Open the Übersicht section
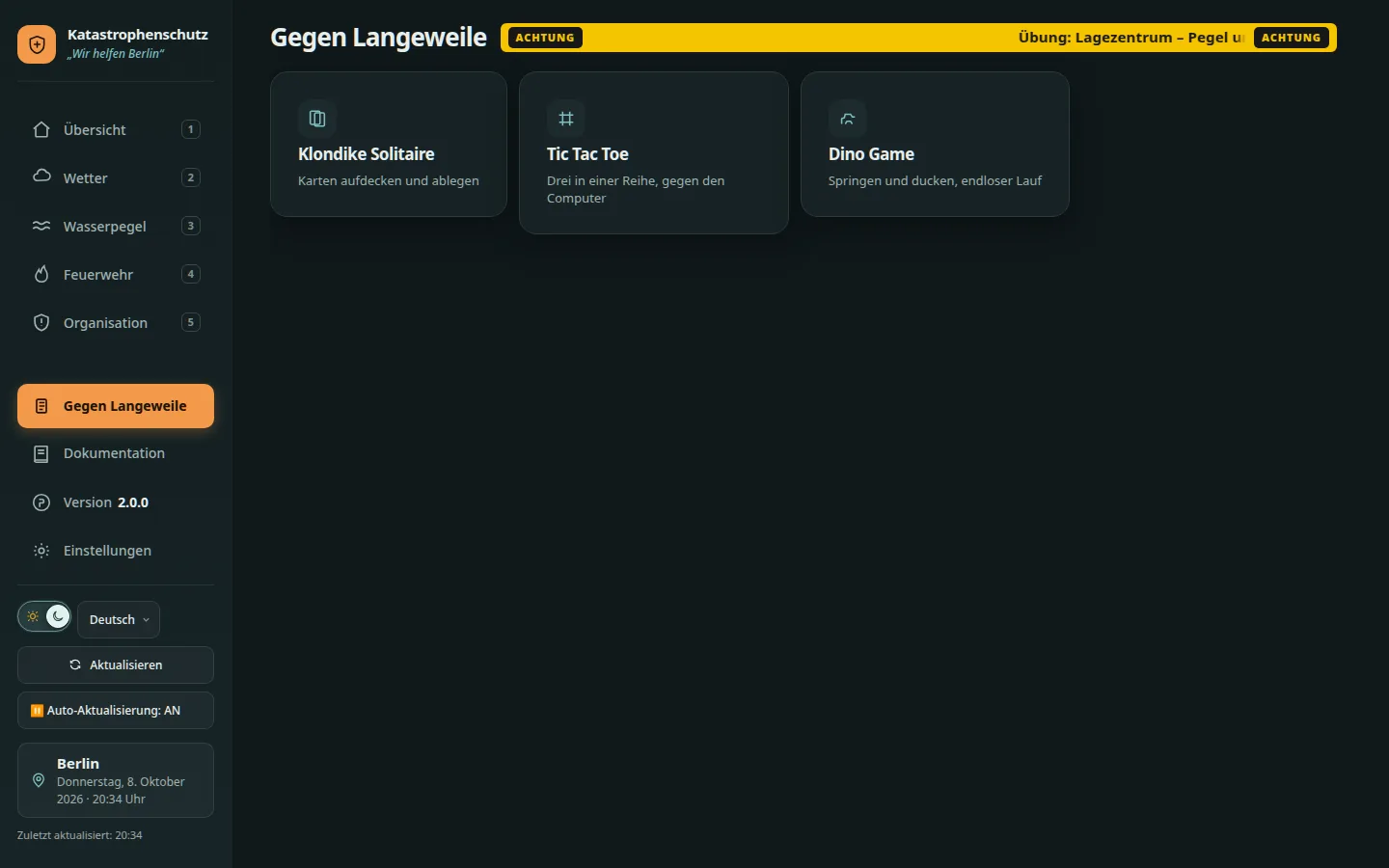Image resolution: width=1389 pixels, height=868 pixels. pyautogui.click(x=116, y=129)
